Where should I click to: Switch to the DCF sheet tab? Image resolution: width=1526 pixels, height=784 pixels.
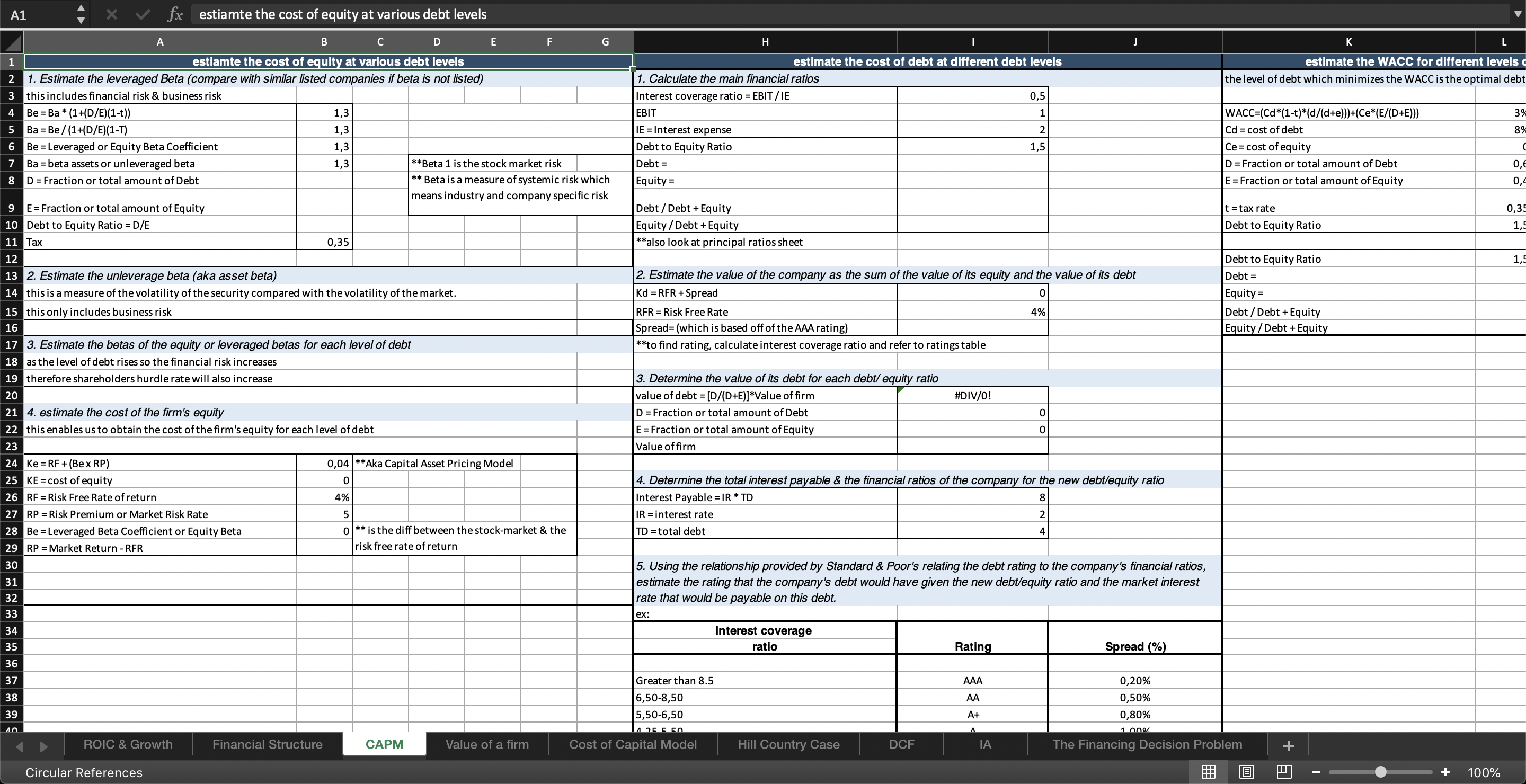(902, 744)
